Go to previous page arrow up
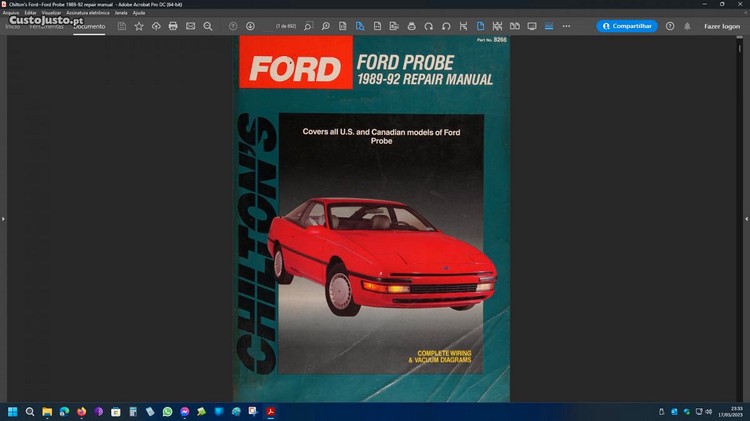The height and width of the screenshot is (421, 750). [x=233, y=26]
